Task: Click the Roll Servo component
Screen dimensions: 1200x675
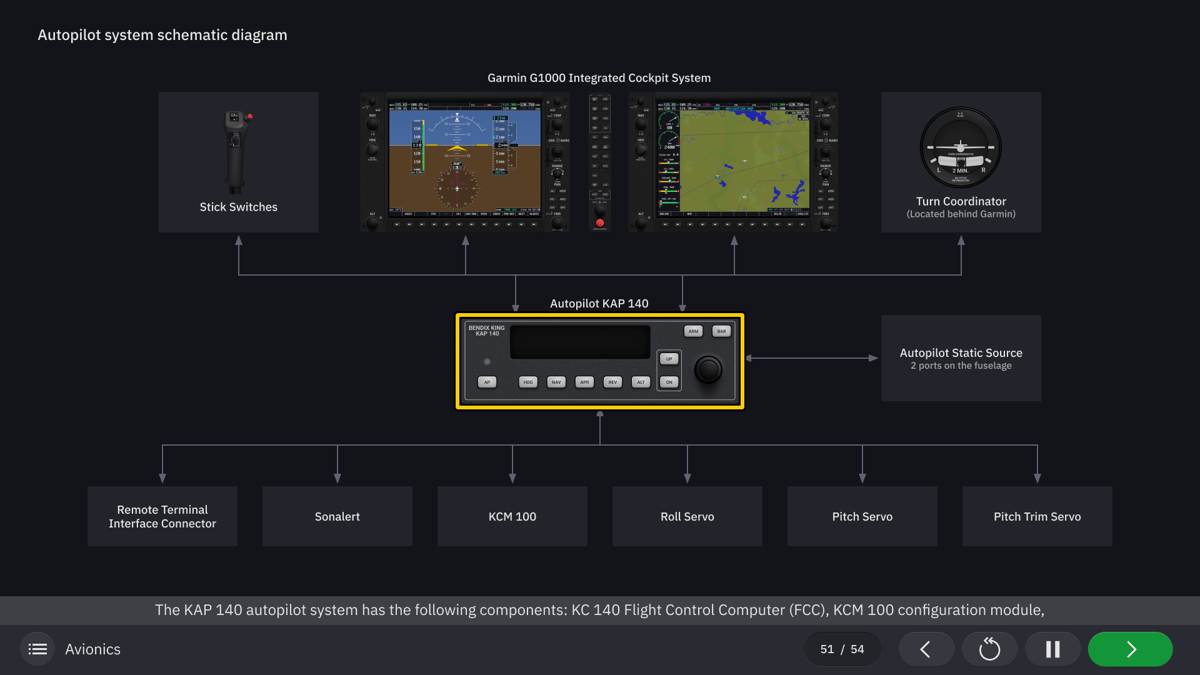Action: (687, 516)
